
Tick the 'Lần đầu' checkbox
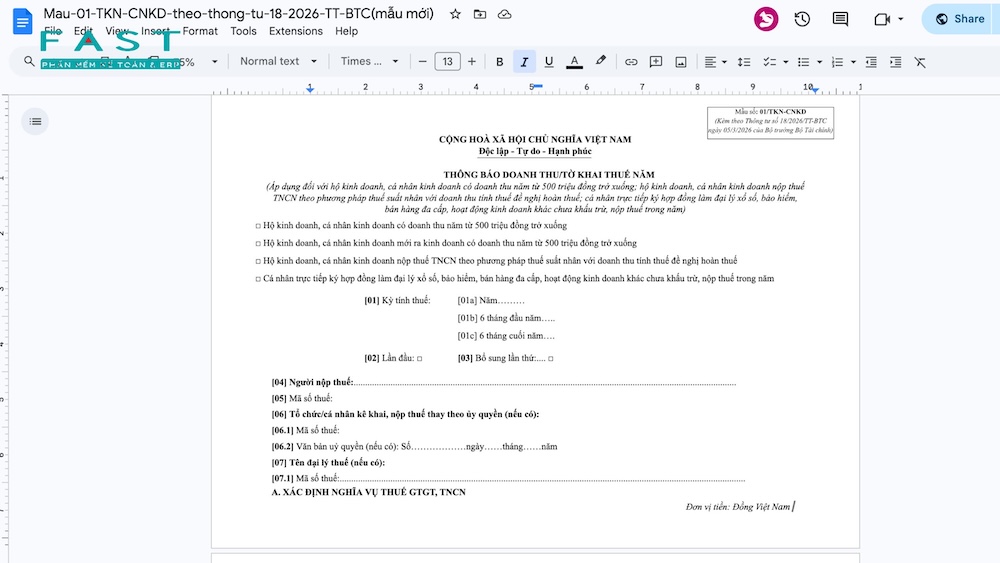(x=420, y=358)
